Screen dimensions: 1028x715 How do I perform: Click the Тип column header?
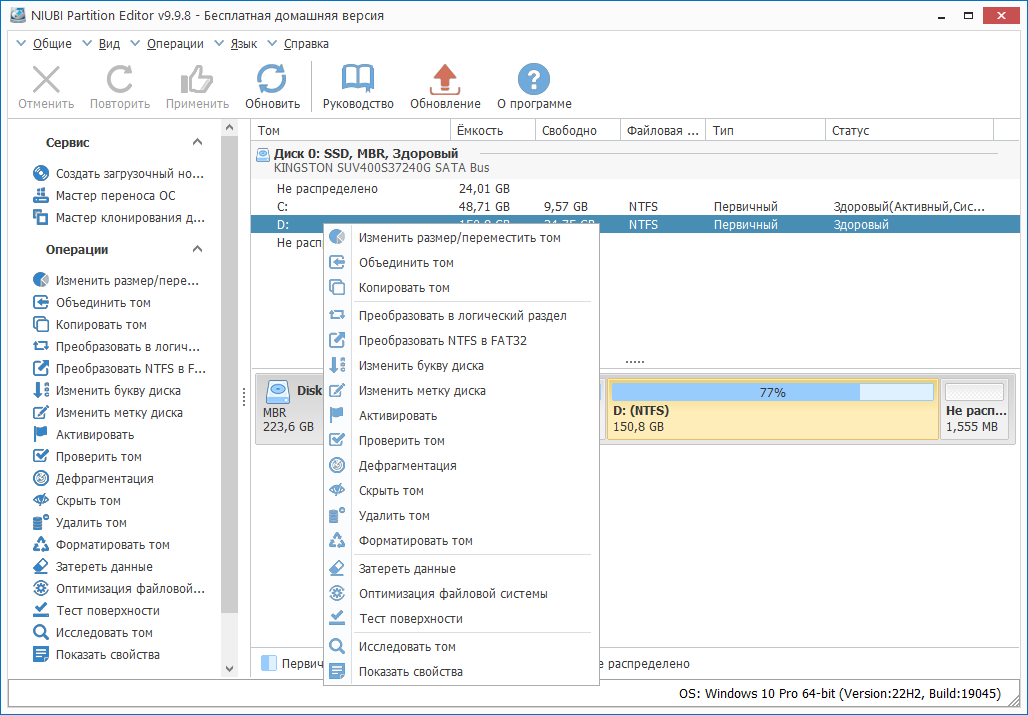[765, 130]
